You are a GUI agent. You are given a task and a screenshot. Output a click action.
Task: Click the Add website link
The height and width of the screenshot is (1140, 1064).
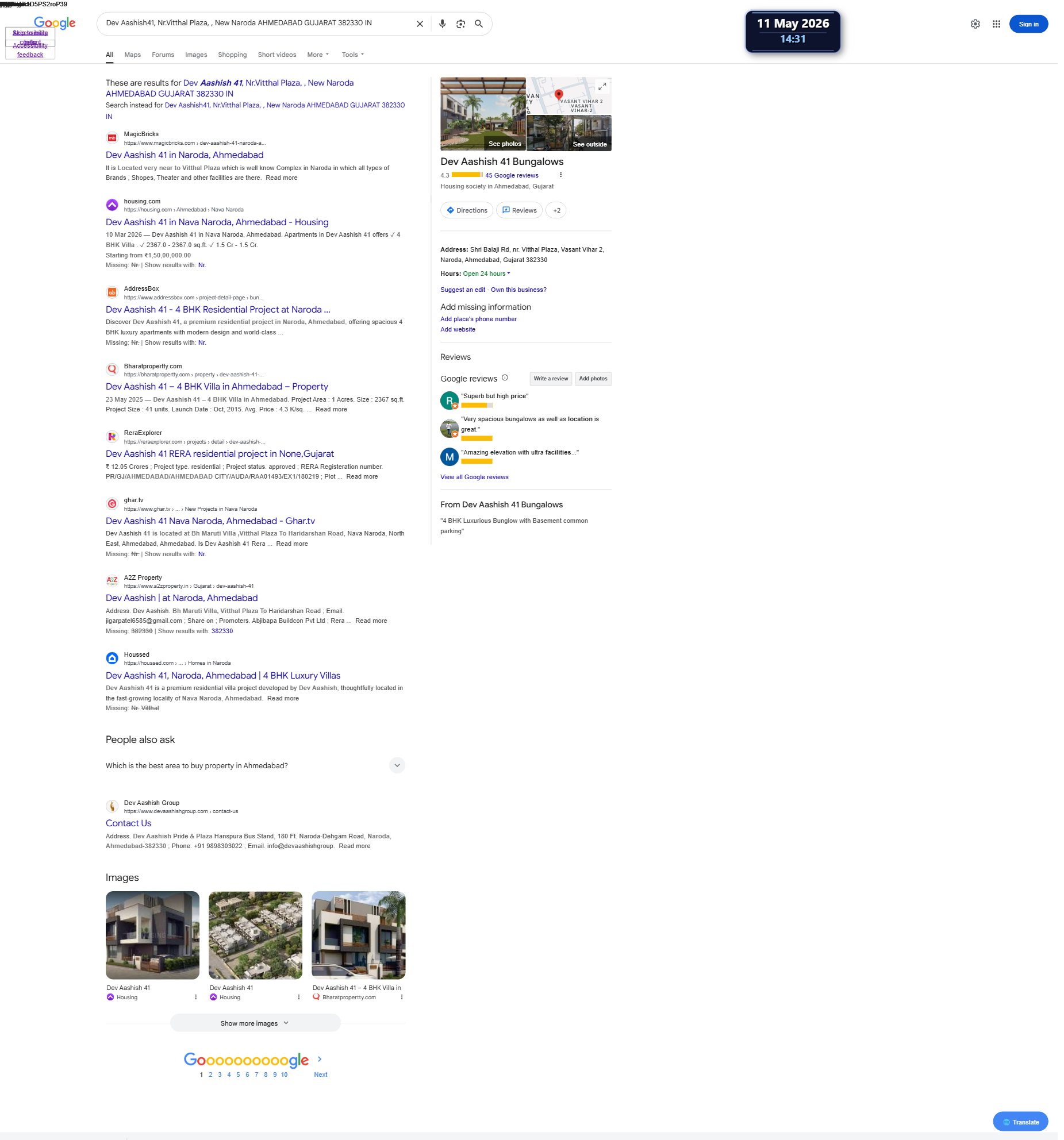pyautogui.click(x=458, y=329)
